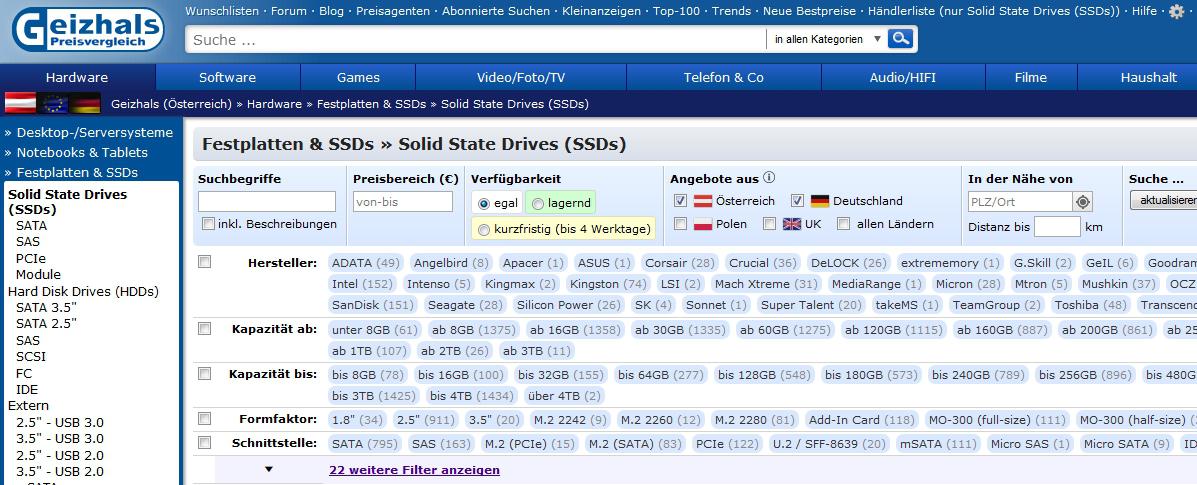The width and height of the screenshot is (1197, 485).
Task: Click the 'von-bis' price range field
Action: 403,202
